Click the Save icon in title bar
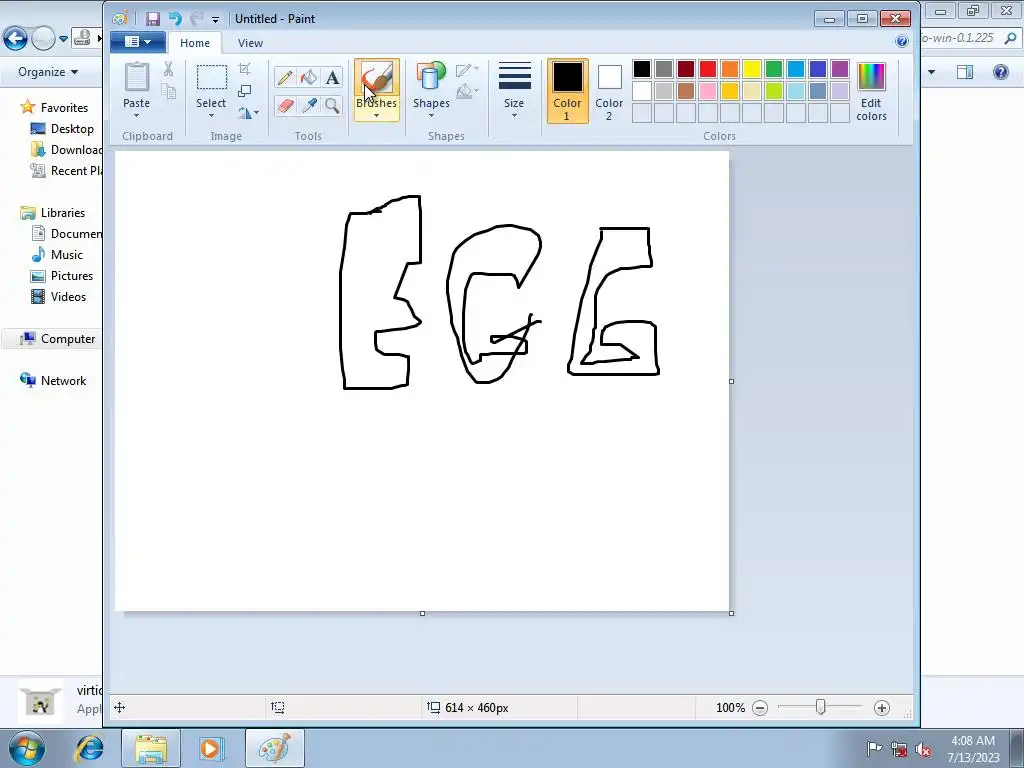This screenshot has width=1024, height=768. [x=153, y=19]
